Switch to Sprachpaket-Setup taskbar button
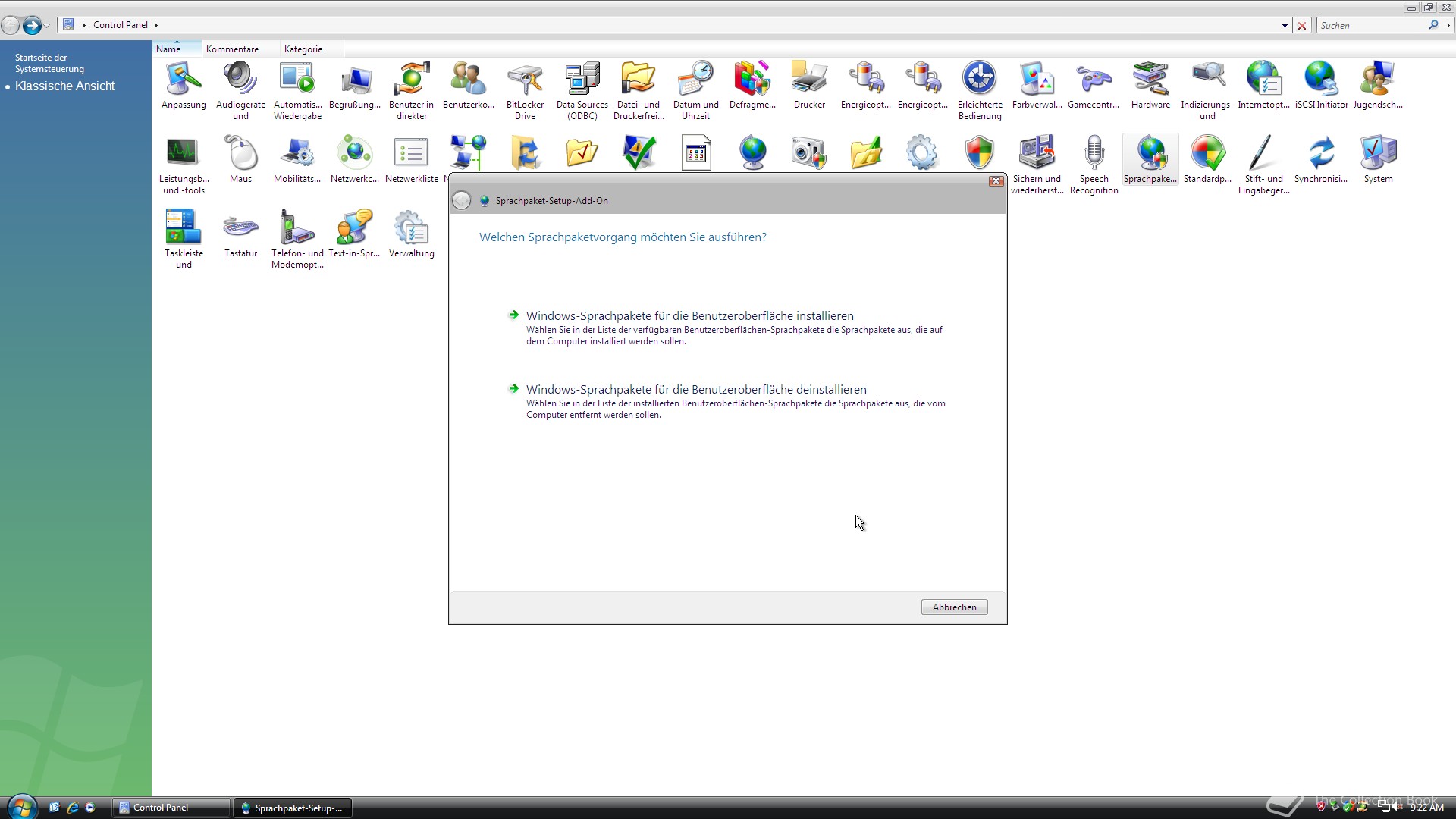The width and height of the screenshot is (1456, 819). tap(293, 808)
